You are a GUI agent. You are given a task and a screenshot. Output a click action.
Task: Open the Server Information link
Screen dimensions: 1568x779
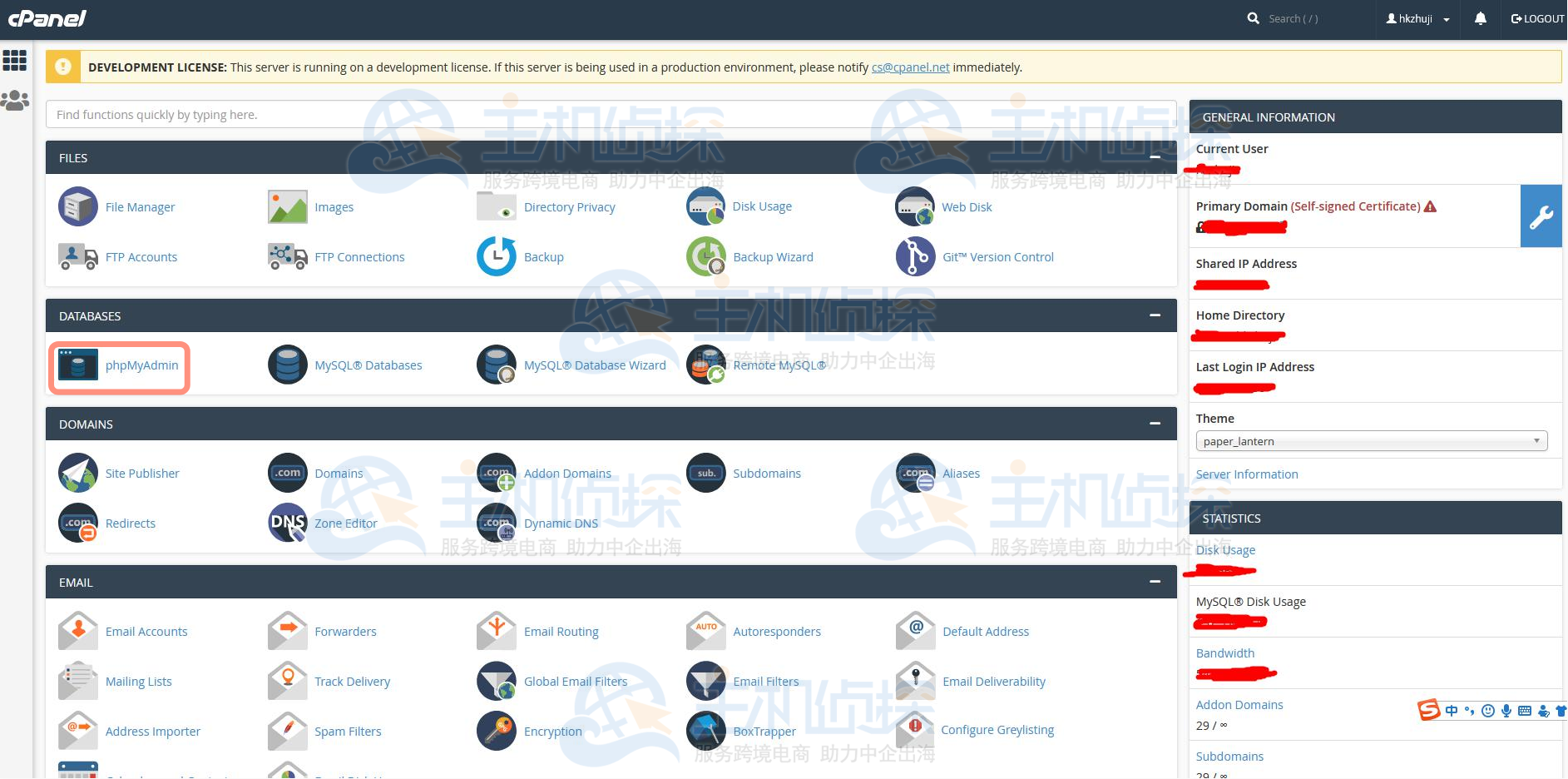(1247, 474)
